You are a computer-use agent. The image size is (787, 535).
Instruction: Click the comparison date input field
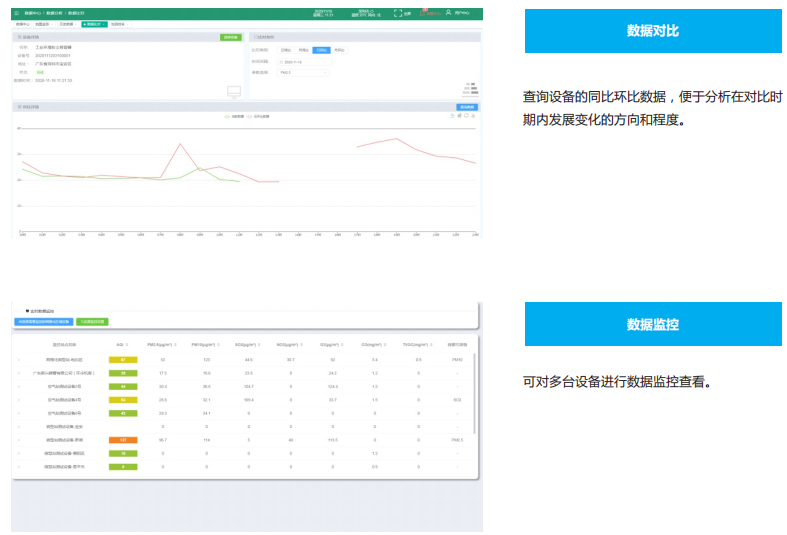coord(303,61)
